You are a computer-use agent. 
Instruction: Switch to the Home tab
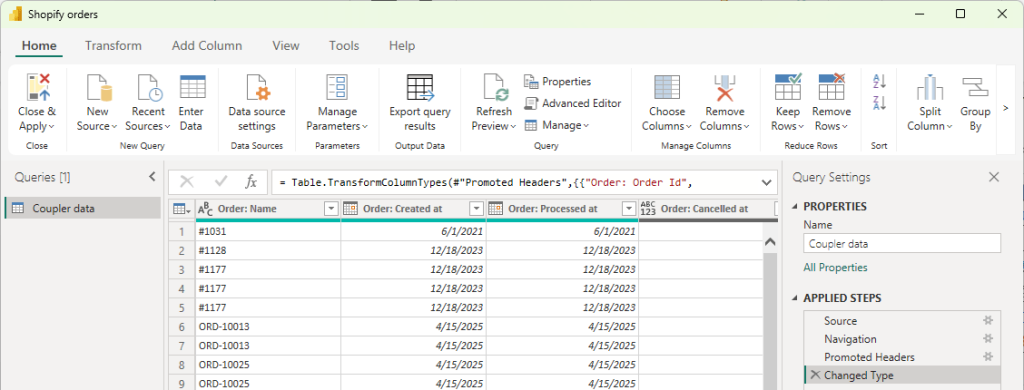[39, 46]
